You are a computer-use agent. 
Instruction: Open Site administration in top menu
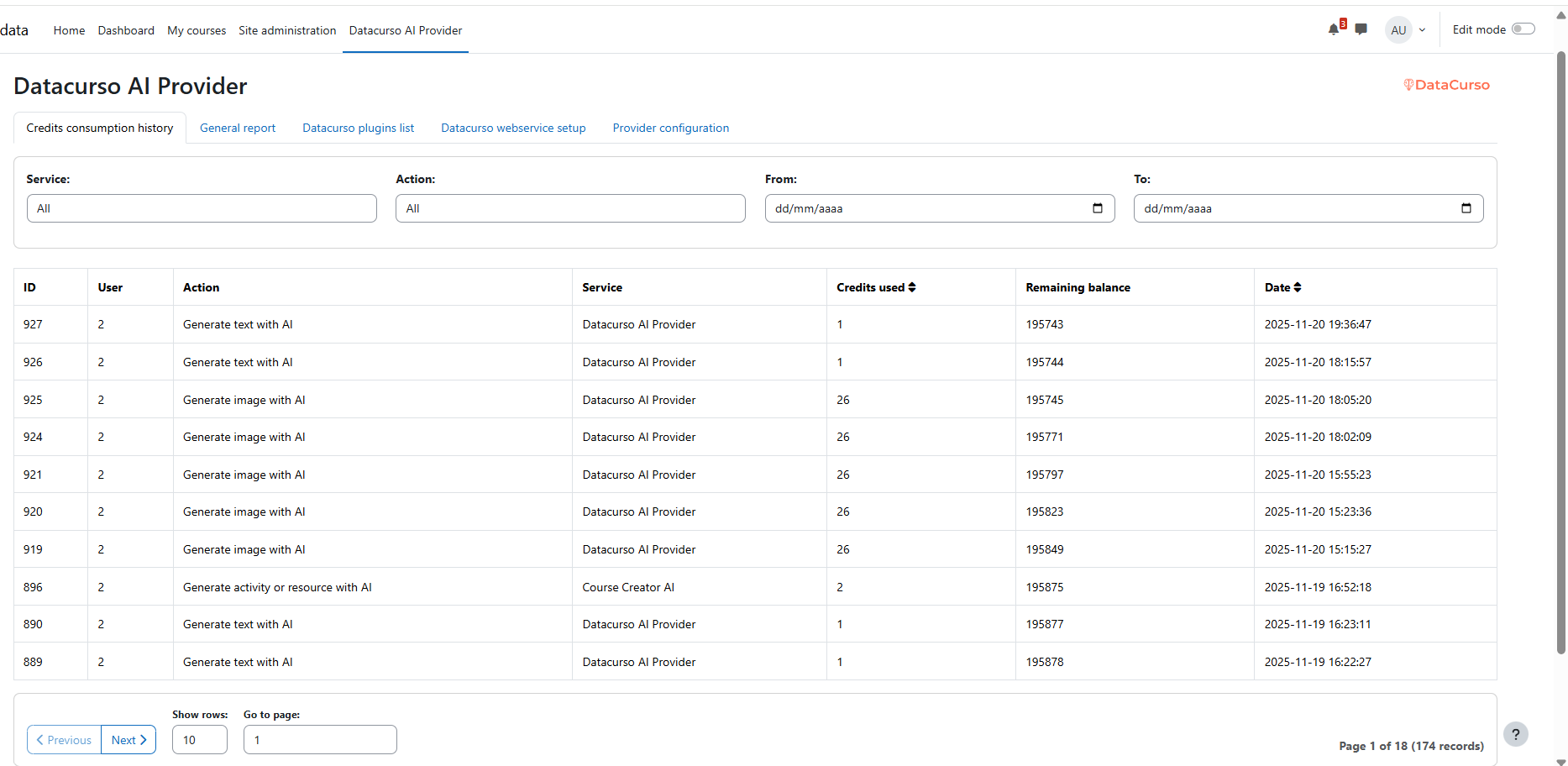tap(287, 30)
